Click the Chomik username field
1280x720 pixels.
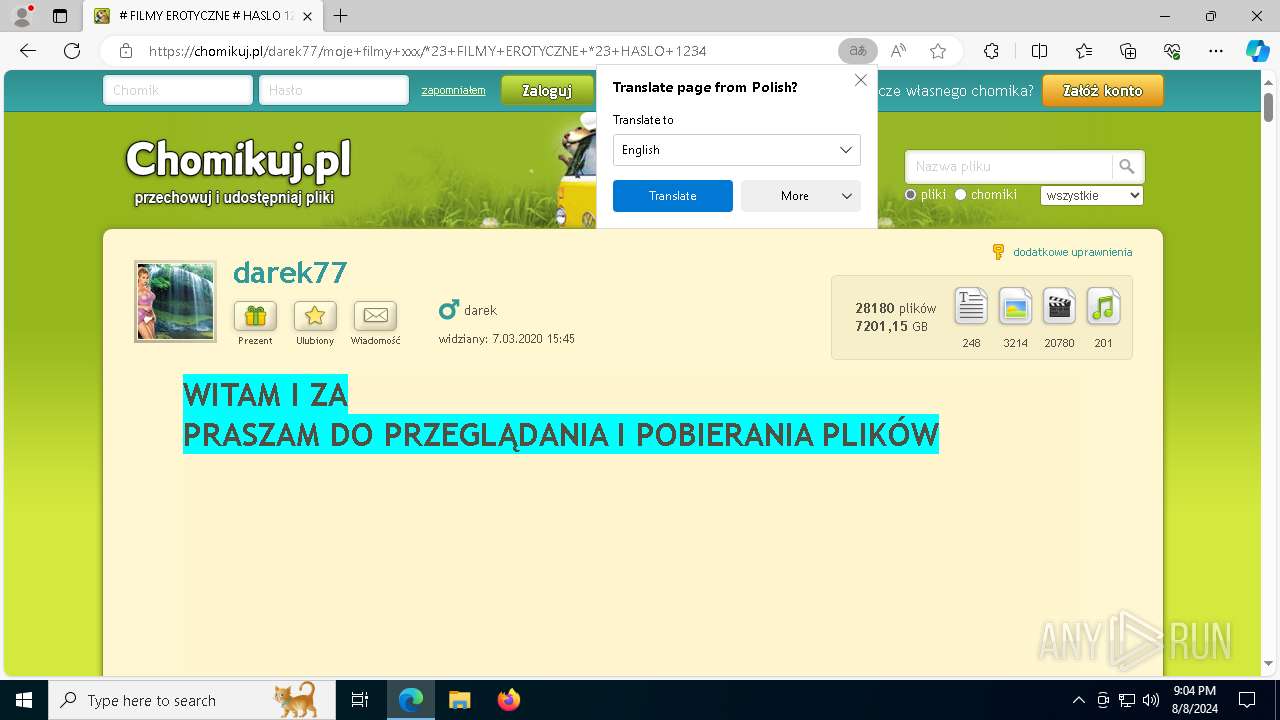point(178,90)
